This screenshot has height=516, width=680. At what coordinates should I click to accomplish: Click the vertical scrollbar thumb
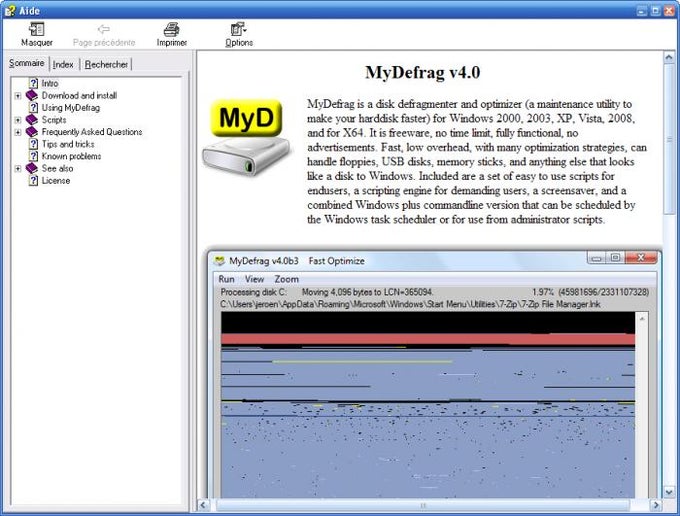tap(669, 139)
